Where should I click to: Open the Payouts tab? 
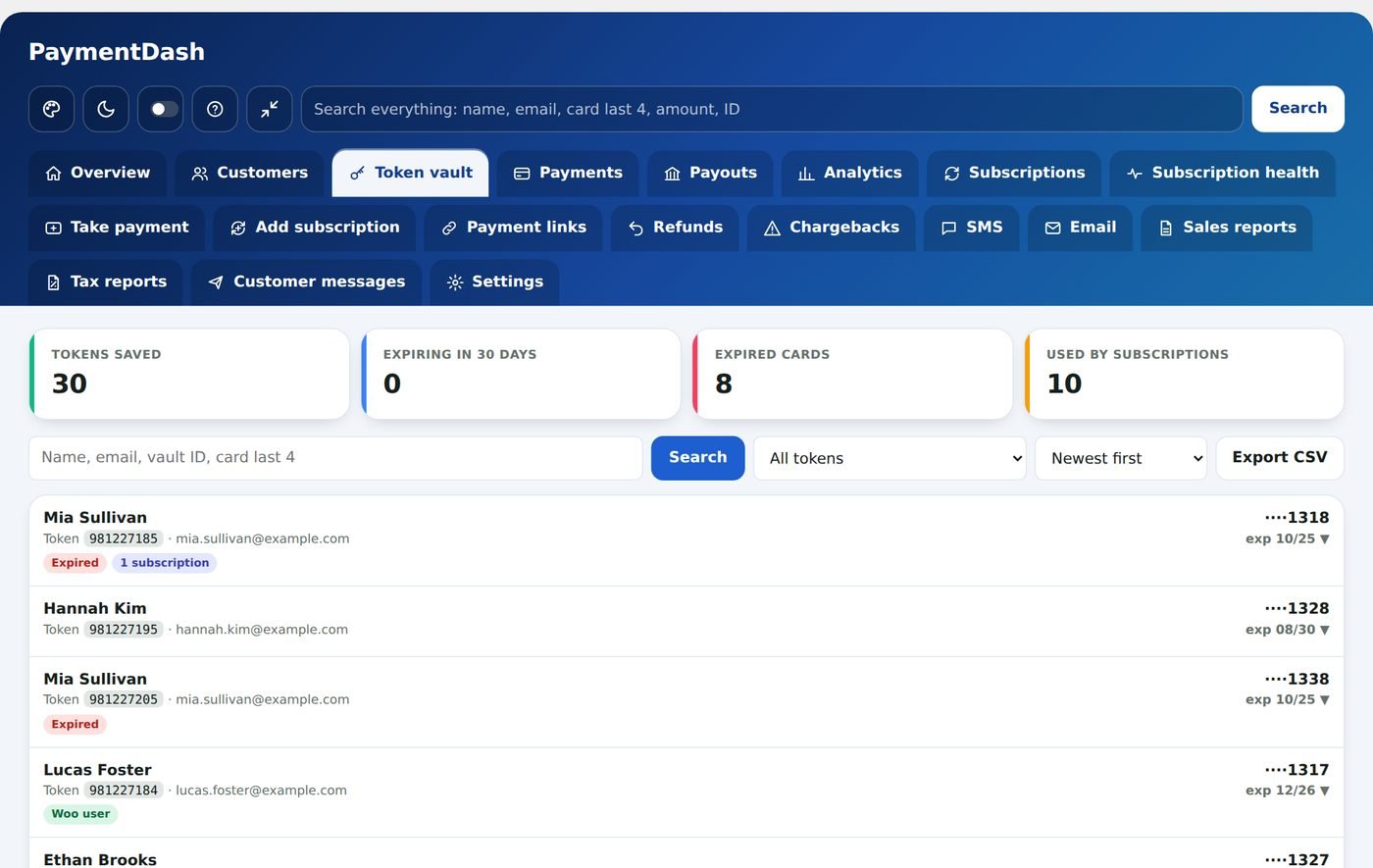(x=710, y=174)
